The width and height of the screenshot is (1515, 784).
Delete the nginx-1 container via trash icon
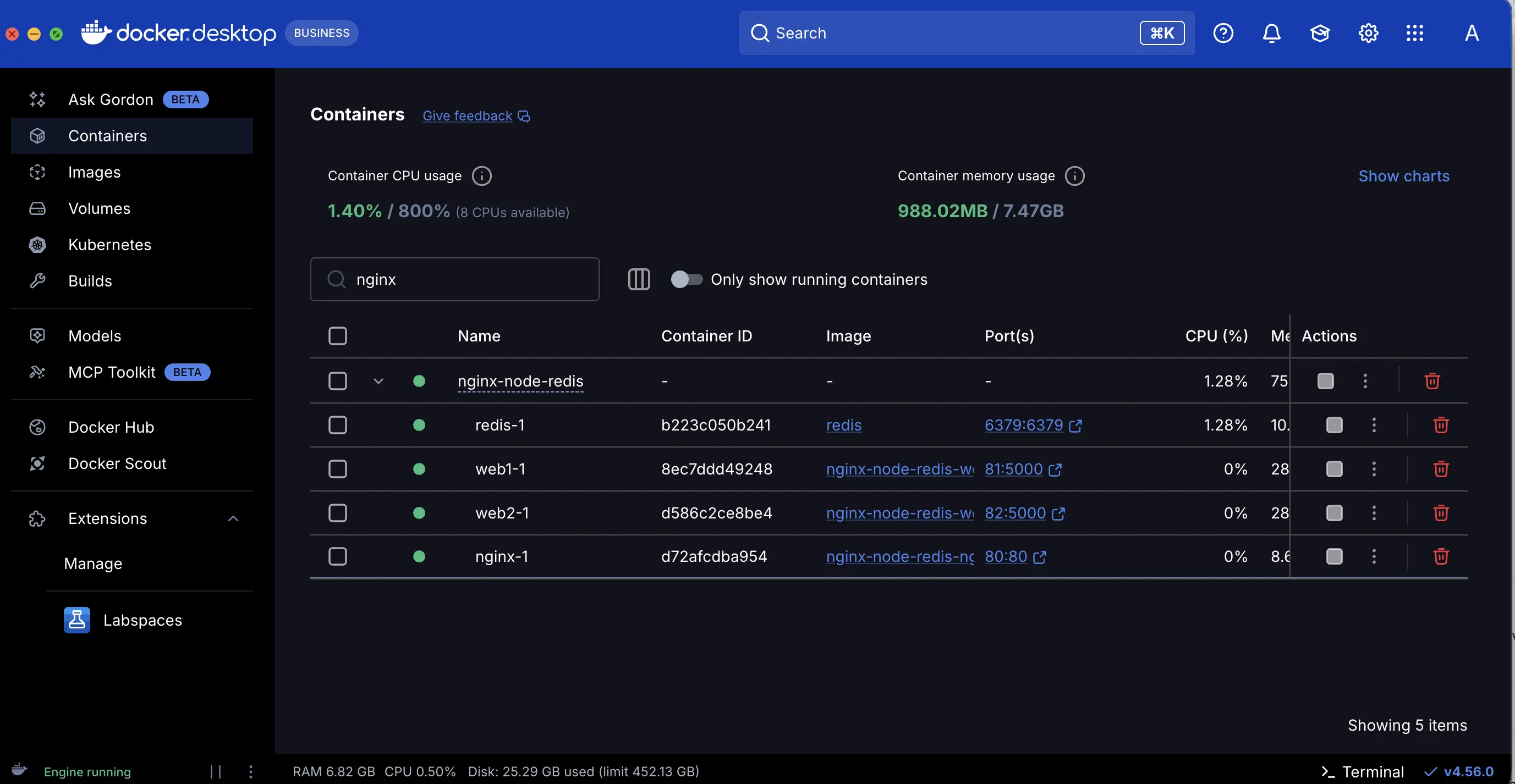point(1441,556)
